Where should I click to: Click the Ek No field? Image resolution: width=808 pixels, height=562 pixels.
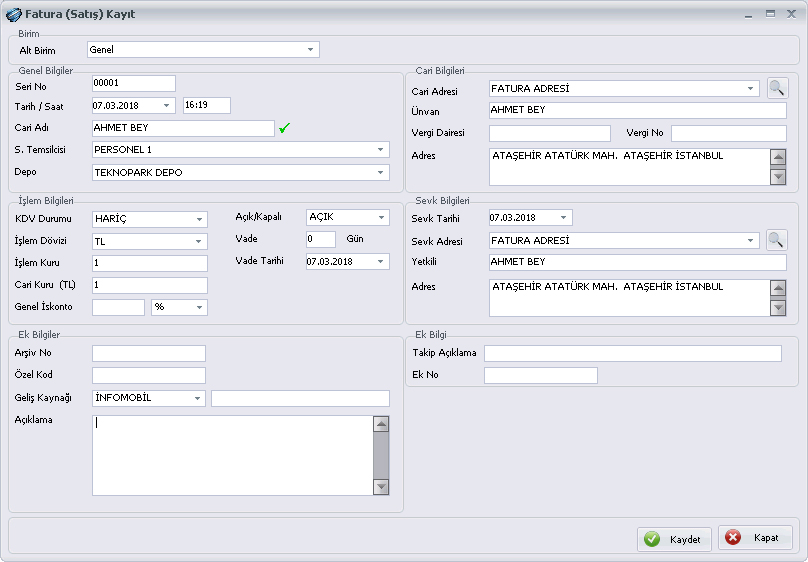point(541,375)
